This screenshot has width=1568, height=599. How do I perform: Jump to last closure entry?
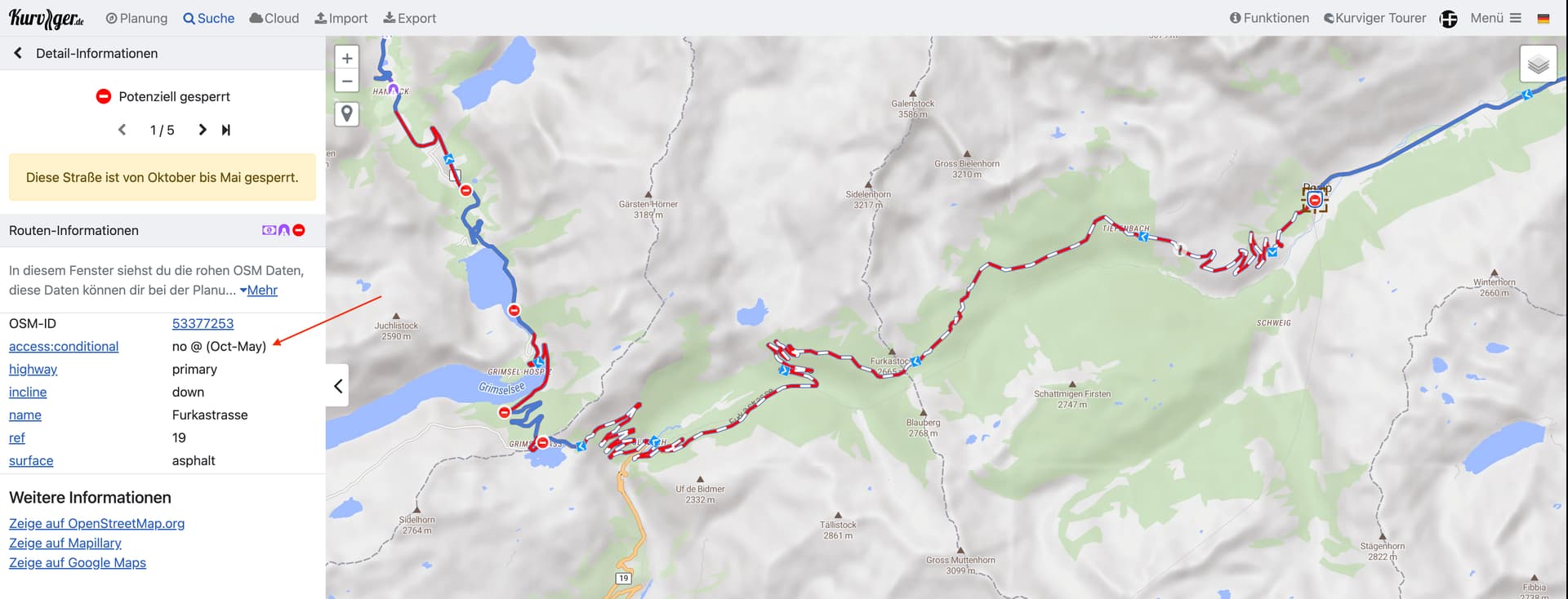[x=226, y=130]
